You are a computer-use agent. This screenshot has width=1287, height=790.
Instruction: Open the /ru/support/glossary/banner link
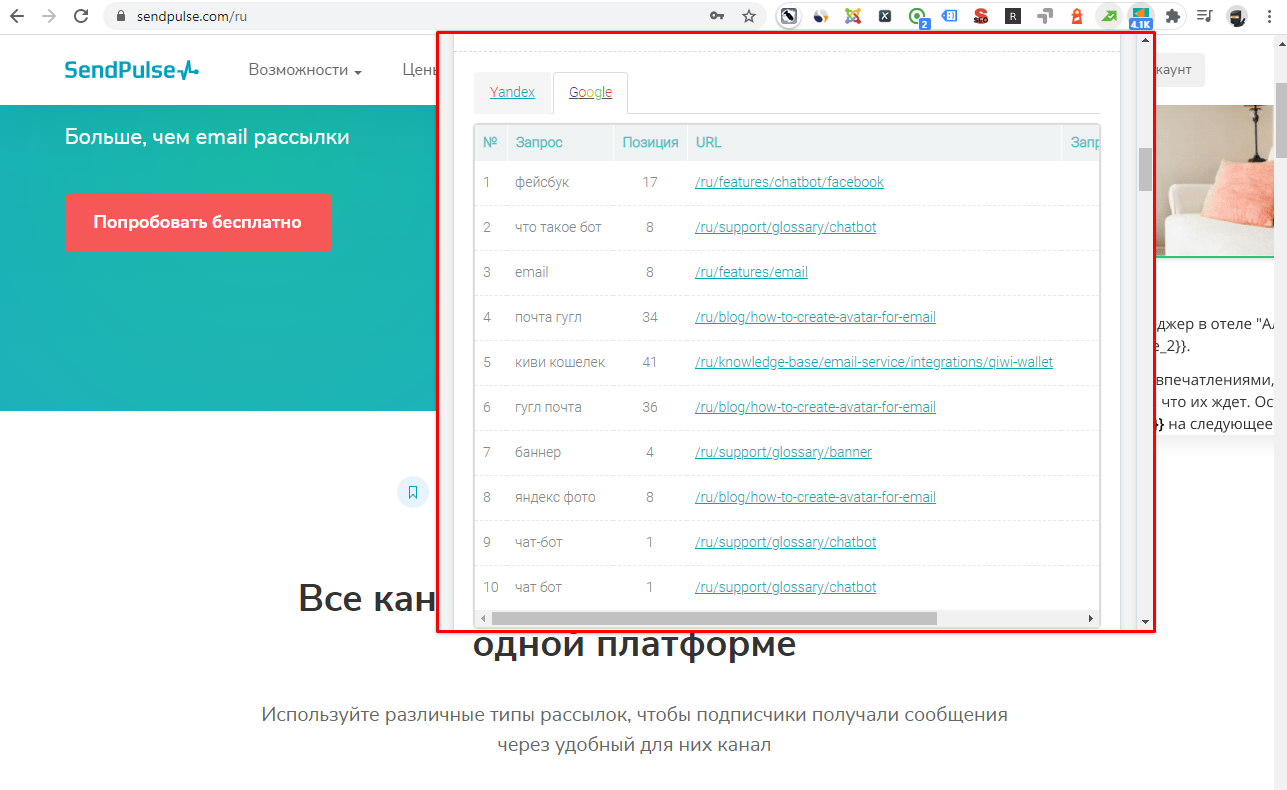point(783,452)
